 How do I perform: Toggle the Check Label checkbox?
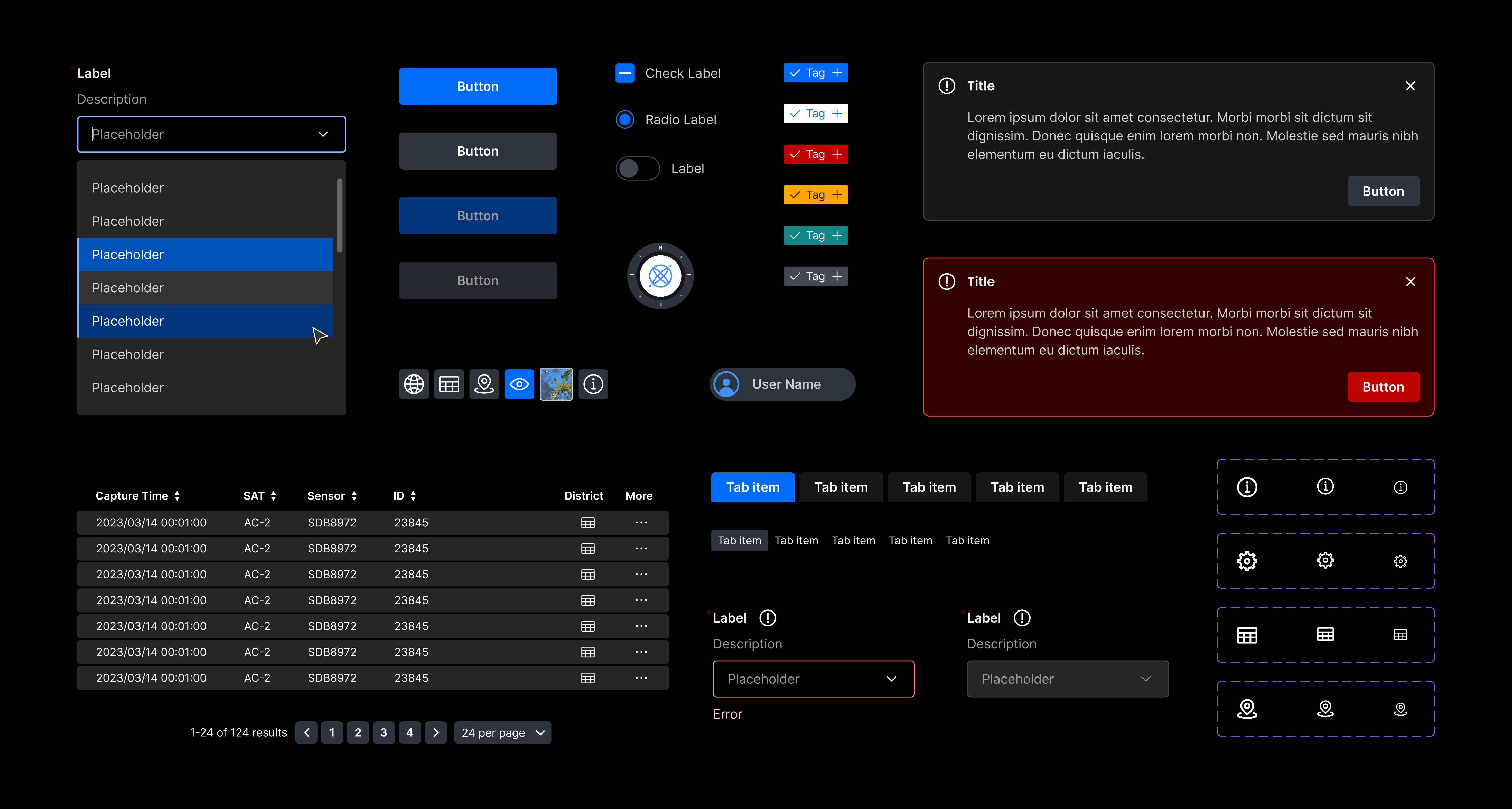coord(624,73)
